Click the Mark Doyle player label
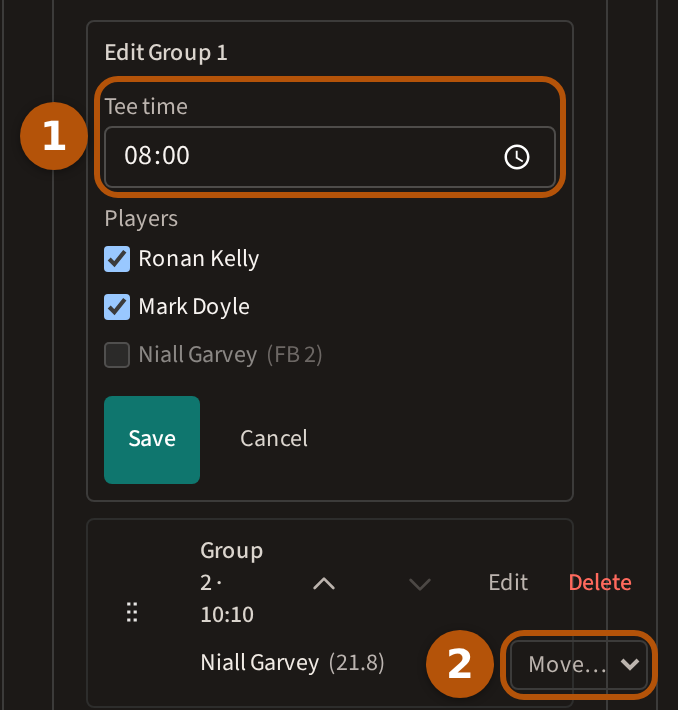Viewport: 678px width, 710px height. pyautogui.click(x=194, y=307)
